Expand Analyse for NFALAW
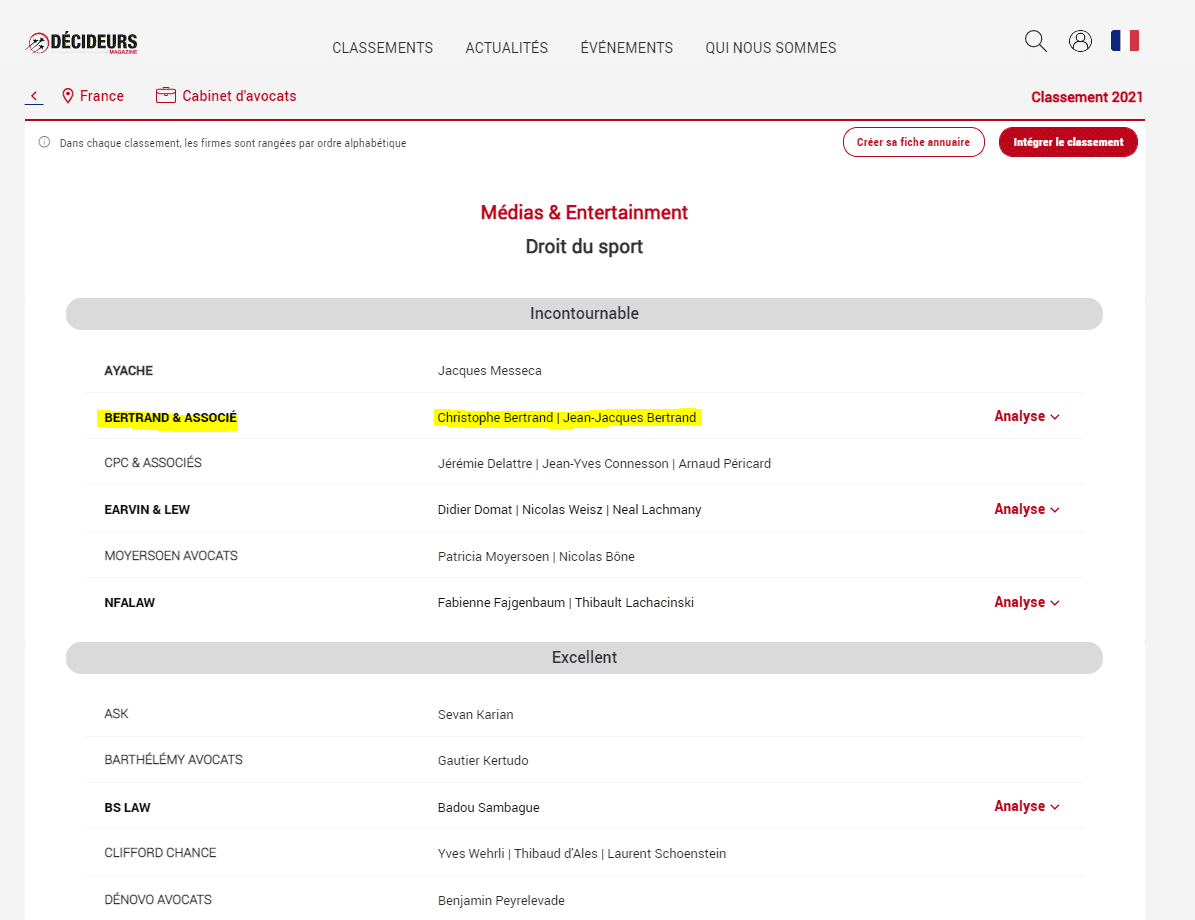This screenshot has height=920, width=1195. coord(1026,602)
